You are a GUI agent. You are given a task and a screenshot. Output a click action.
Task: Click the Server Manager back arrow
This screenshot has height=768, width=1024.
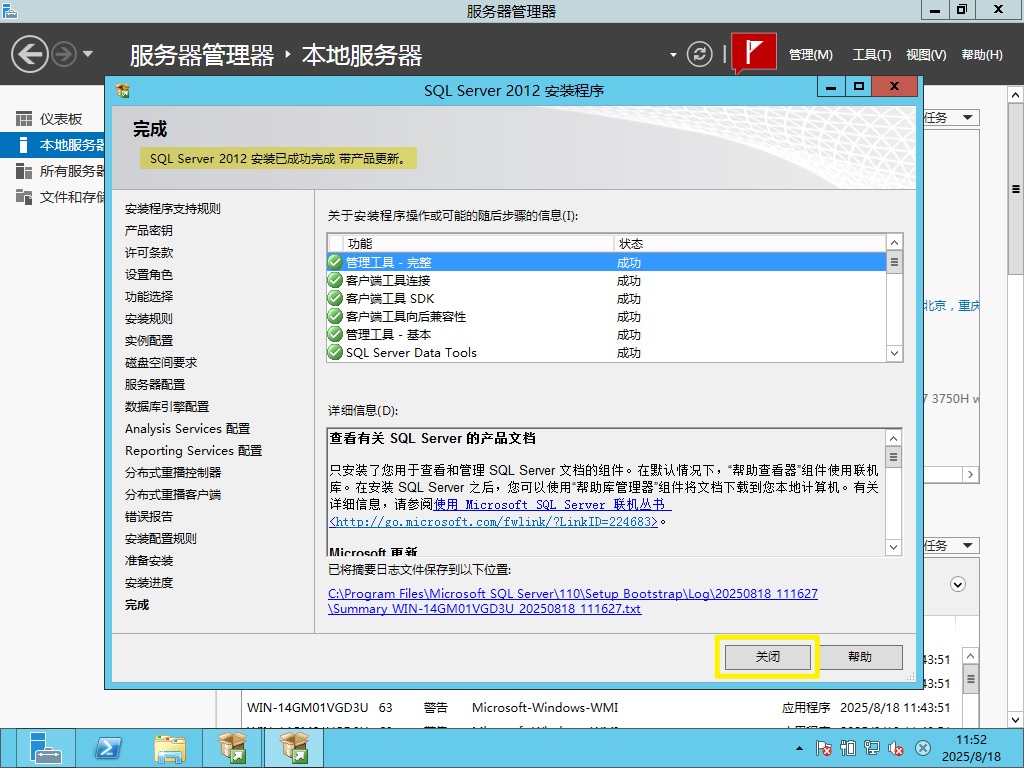29,54
